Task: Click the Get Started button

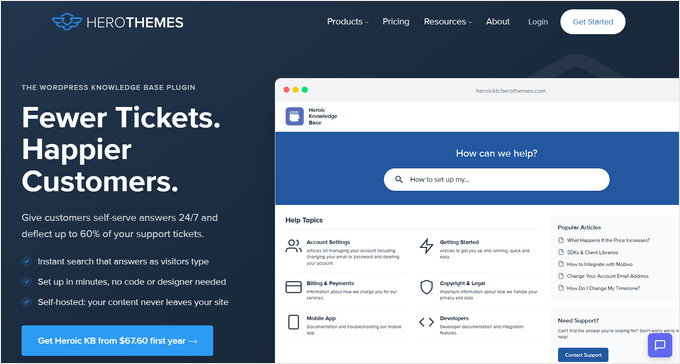Action: (592, 22)
